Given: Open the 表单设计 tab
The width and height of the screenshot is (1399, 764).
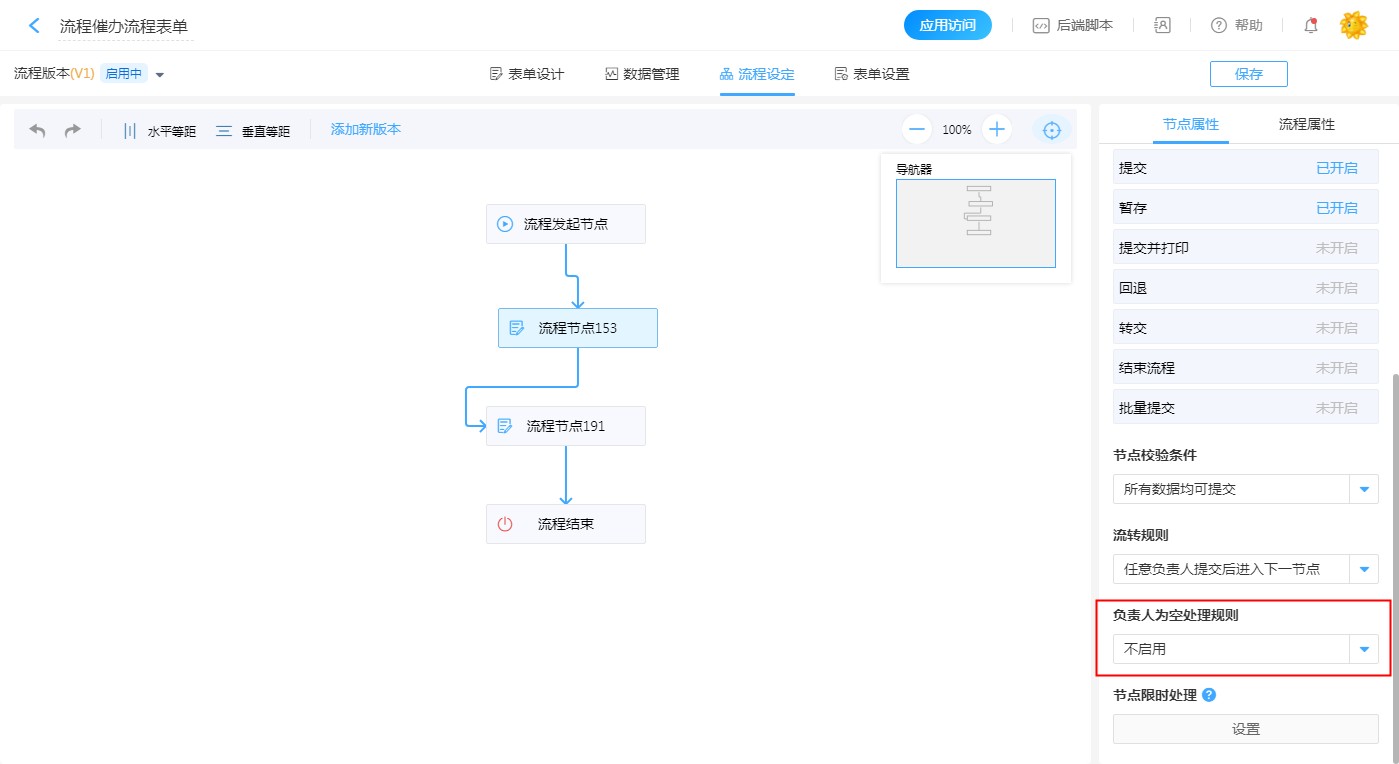Looking at the screenshot, I should coord(527,74).
